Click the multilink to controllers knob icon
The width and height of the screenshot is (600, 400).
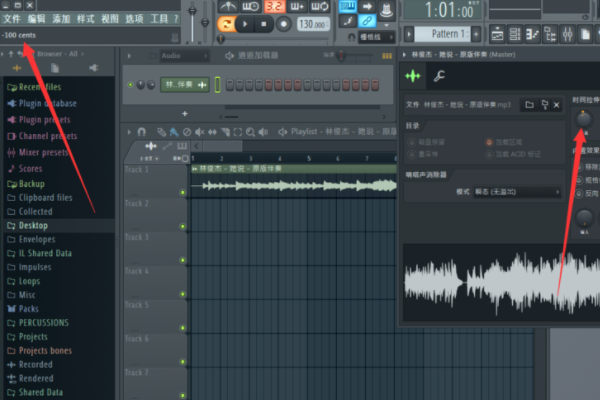pos(386,9)
